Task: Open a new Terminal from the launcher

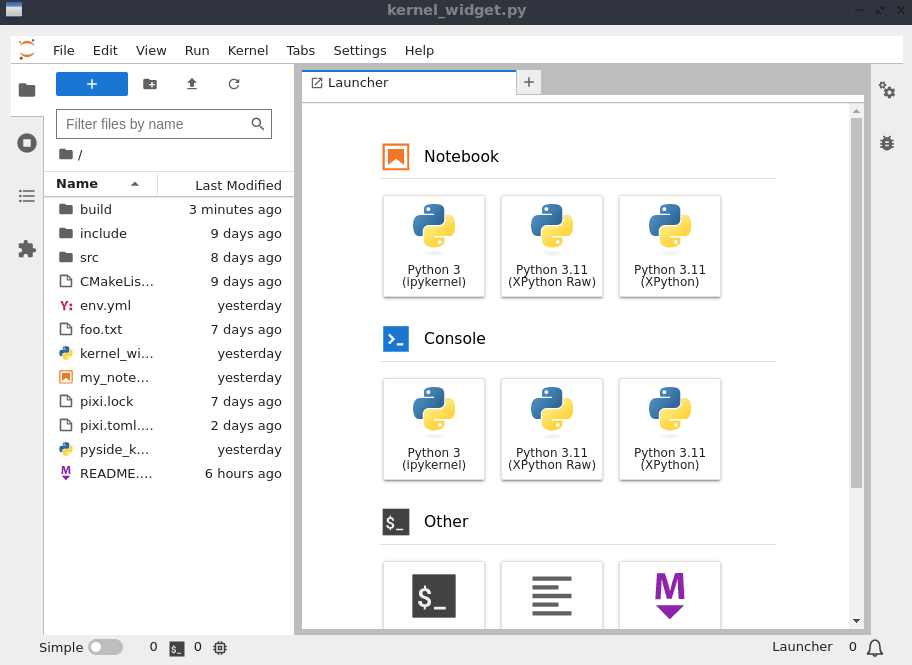Action: pos(434,595)
